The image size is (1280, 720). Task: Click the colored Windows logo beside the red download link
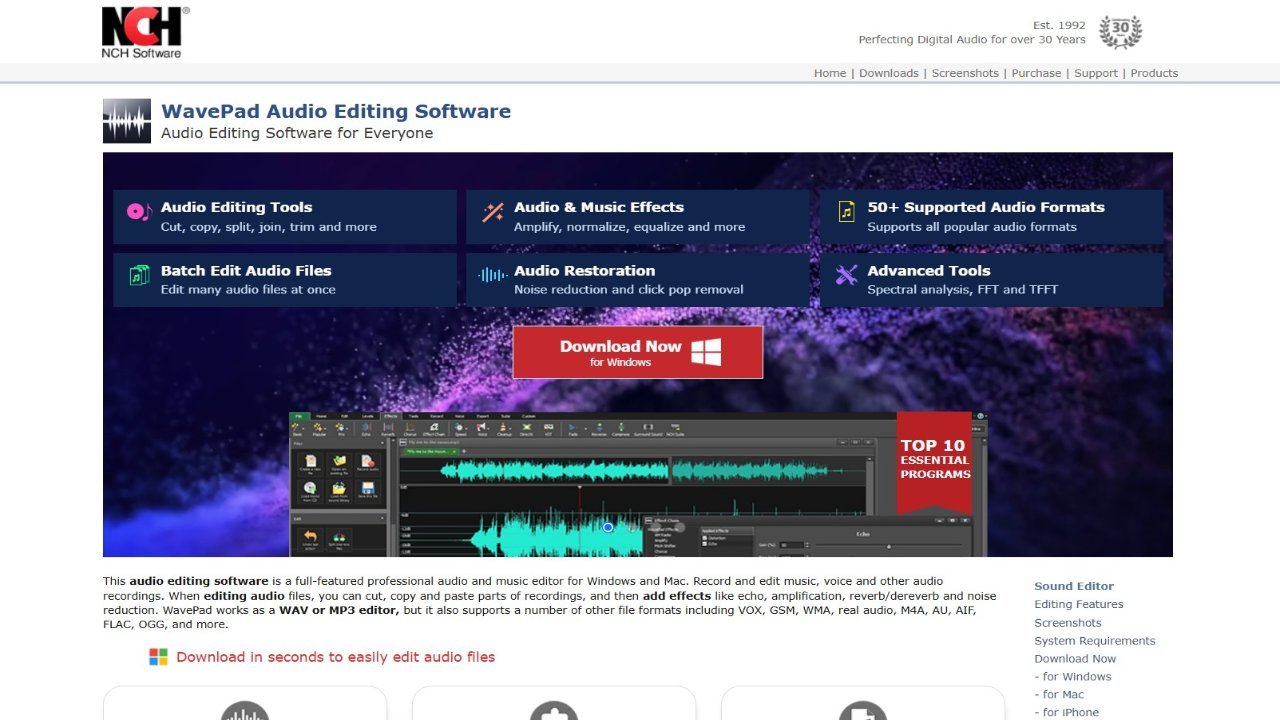[158, 657]
